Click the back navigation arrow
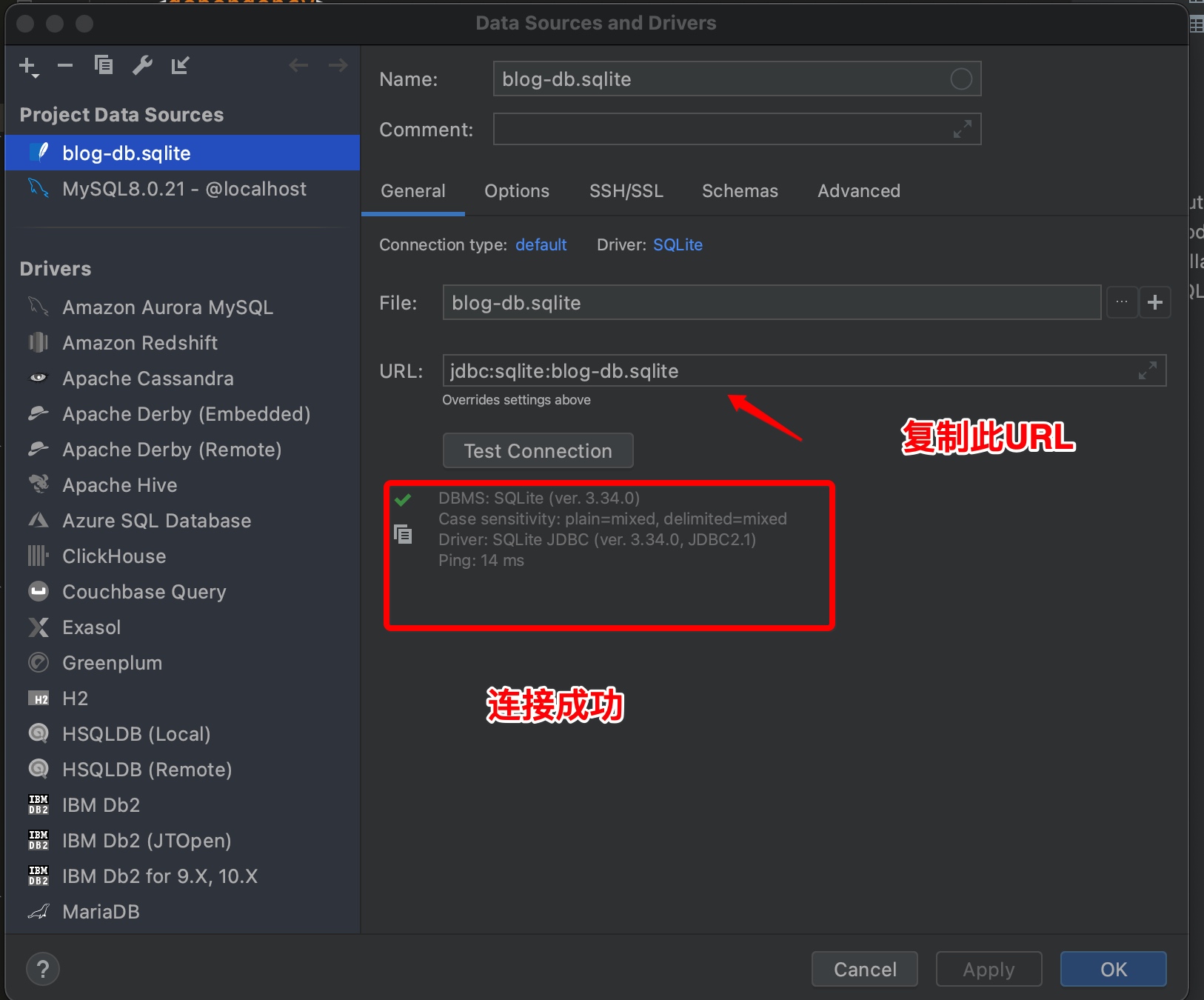The height and width of the screenshot is (1000, 1204). (x=298, y=66)
